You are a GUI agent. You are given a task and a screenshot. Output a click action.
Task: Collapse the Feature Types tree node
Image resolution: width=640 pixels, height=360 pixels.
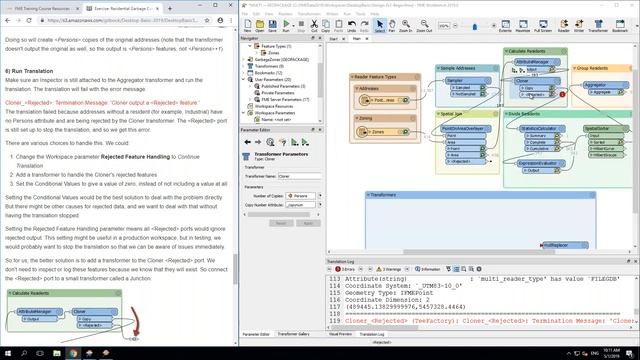250,46
